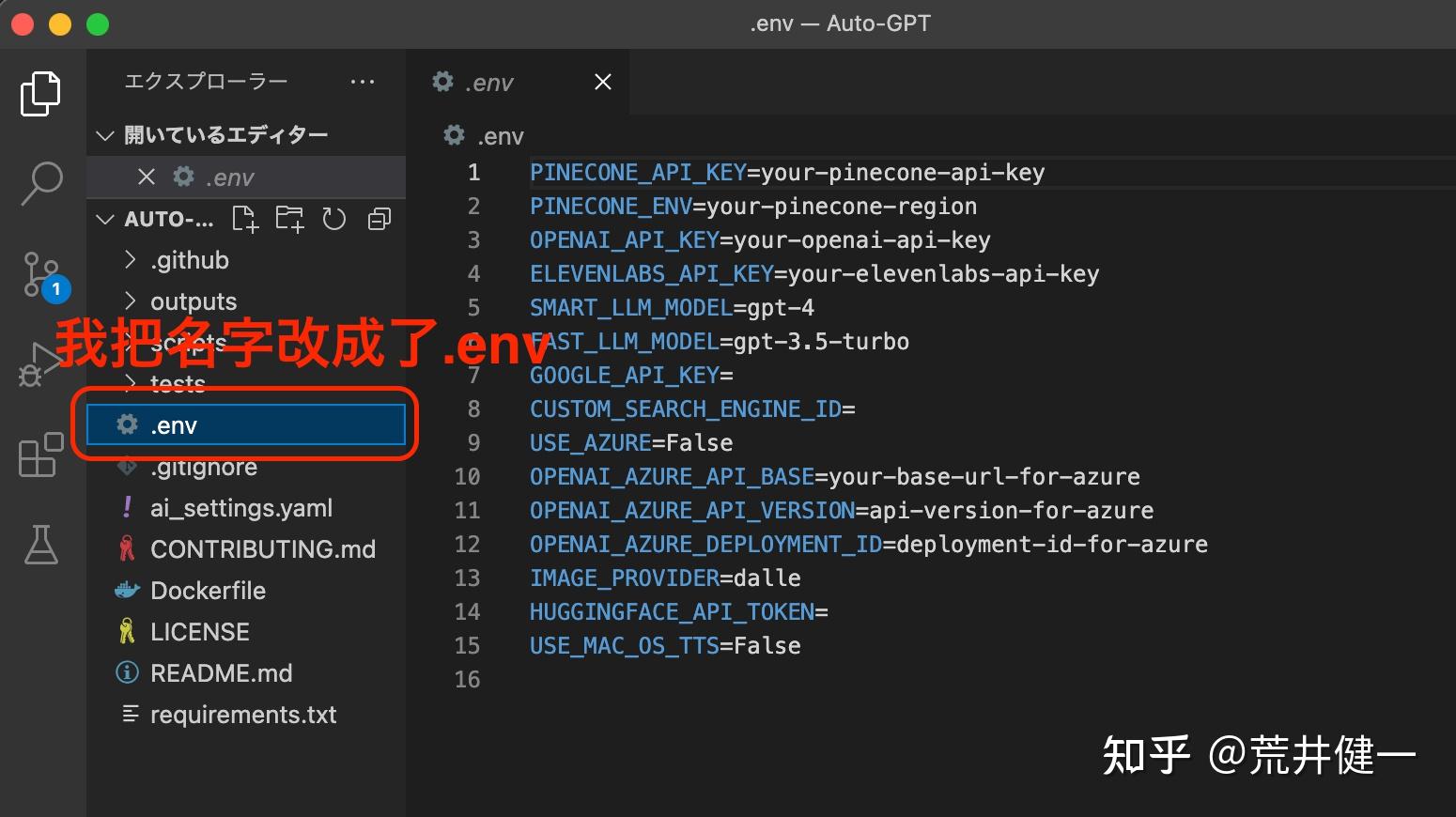
Task: Click the Source Control pending changes badge
Action: point(55,289)
